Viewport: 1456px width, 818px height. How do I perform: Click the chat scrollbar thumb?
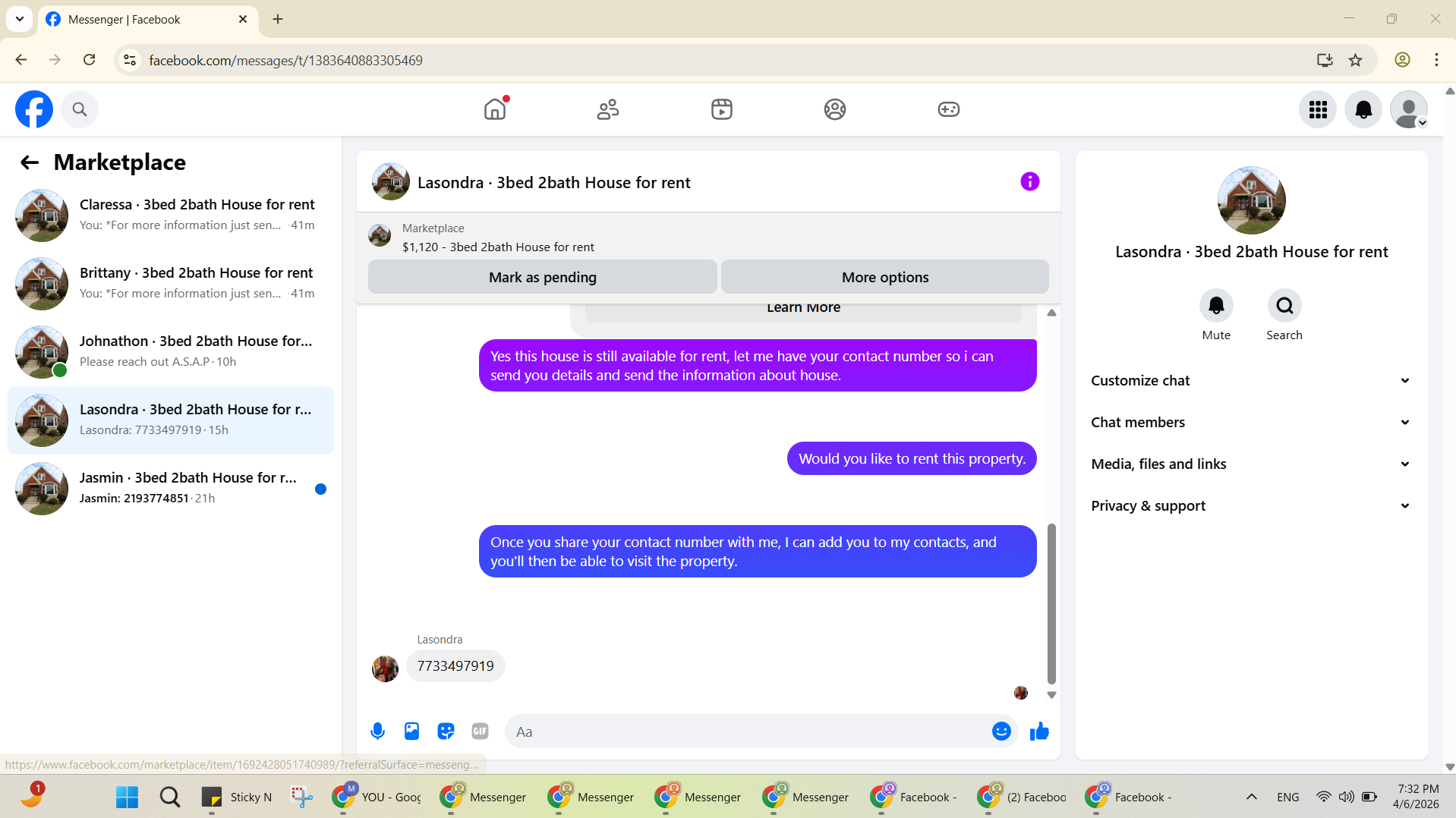[x=1051, y=604]
